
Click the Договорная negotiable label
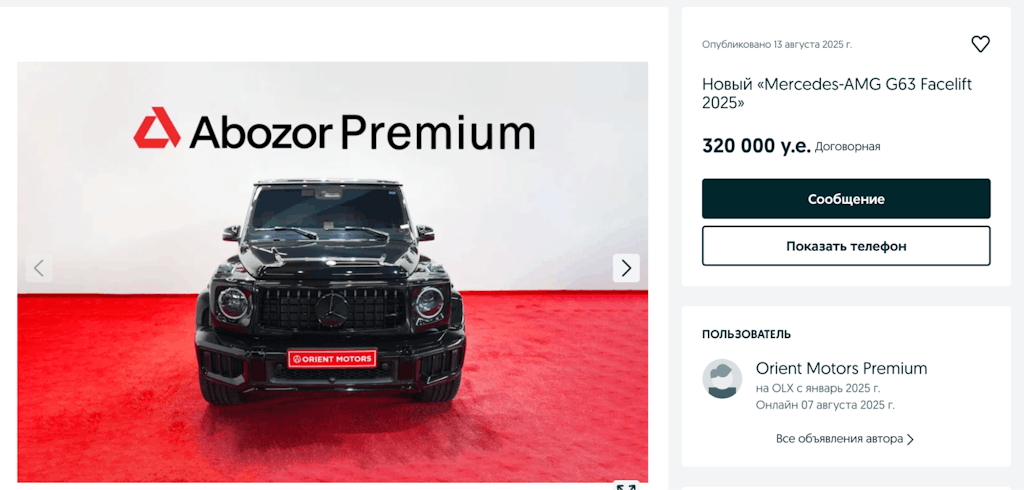coord(848,147)
